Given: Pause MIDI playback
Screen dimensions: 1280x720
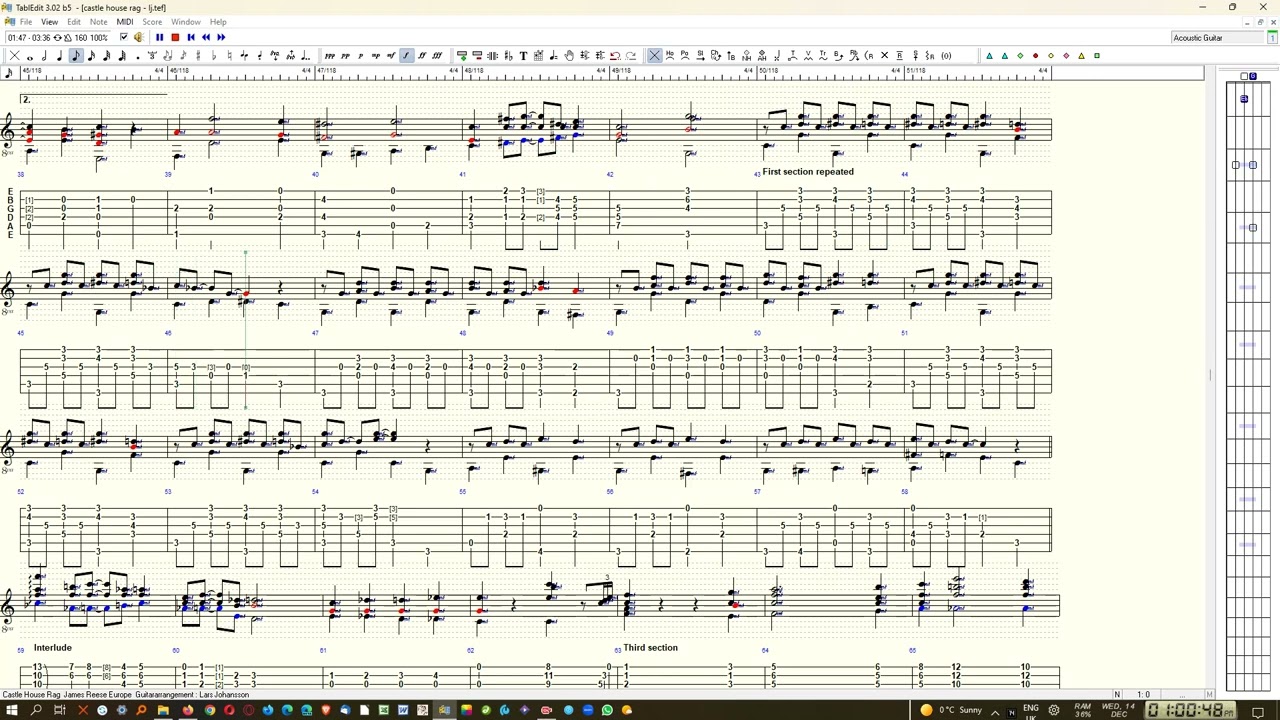Looking at the screenshot, I should pyautogui.click(x=159, y=38).
